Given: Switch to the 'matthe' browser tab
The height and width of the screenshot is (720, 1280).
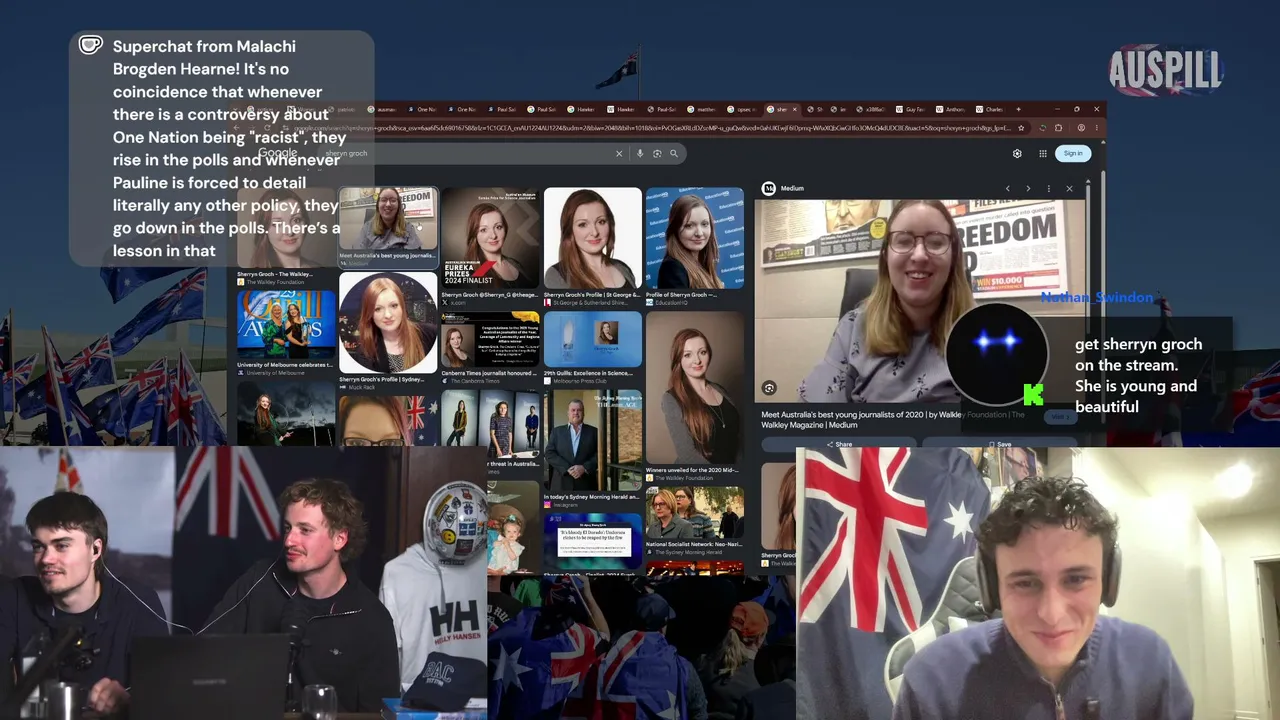Looking at the screenshot, I should click(x=702, y=109).
